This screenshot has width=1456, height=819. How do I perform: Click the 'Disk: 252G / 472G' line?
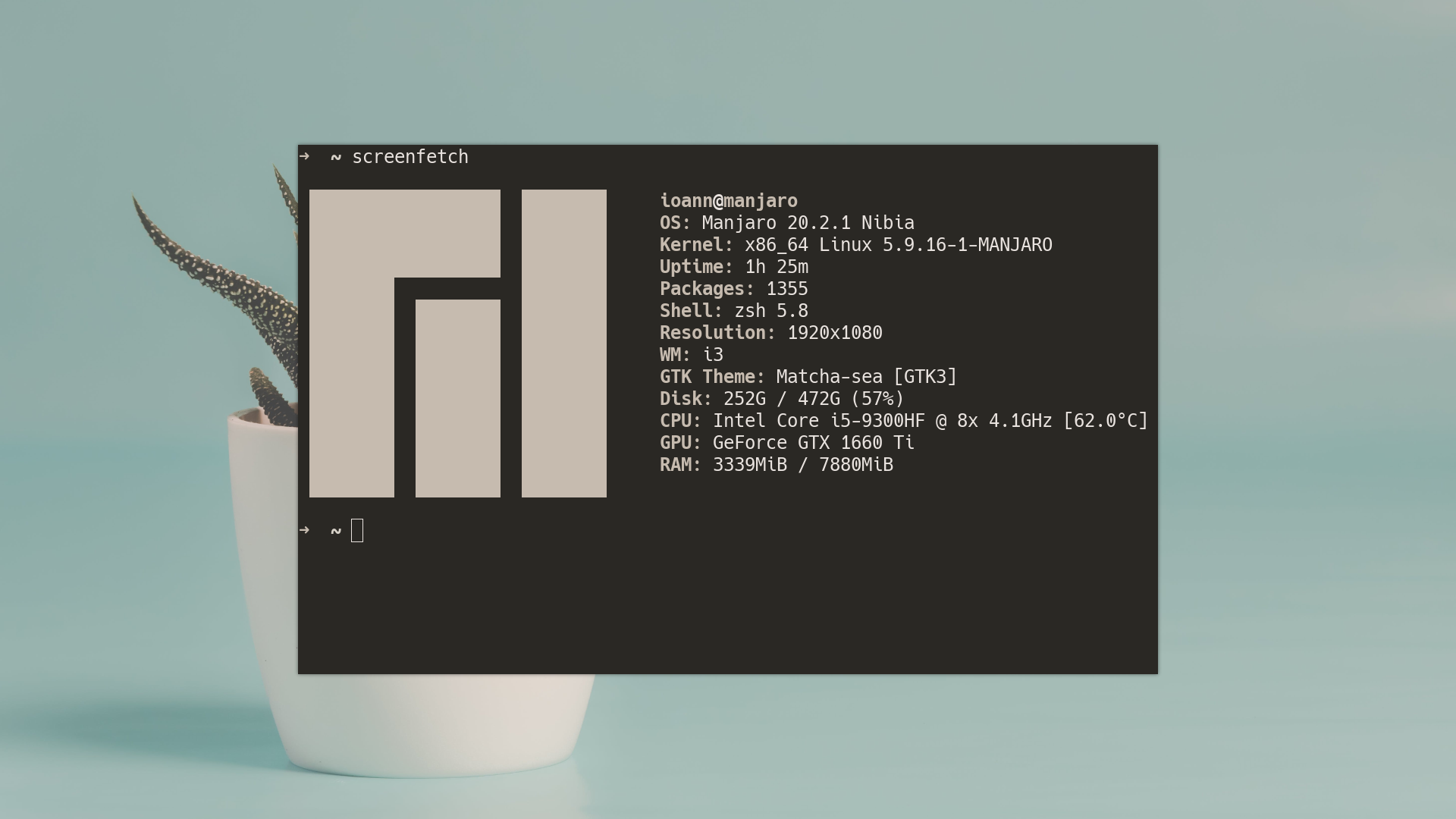782,399
